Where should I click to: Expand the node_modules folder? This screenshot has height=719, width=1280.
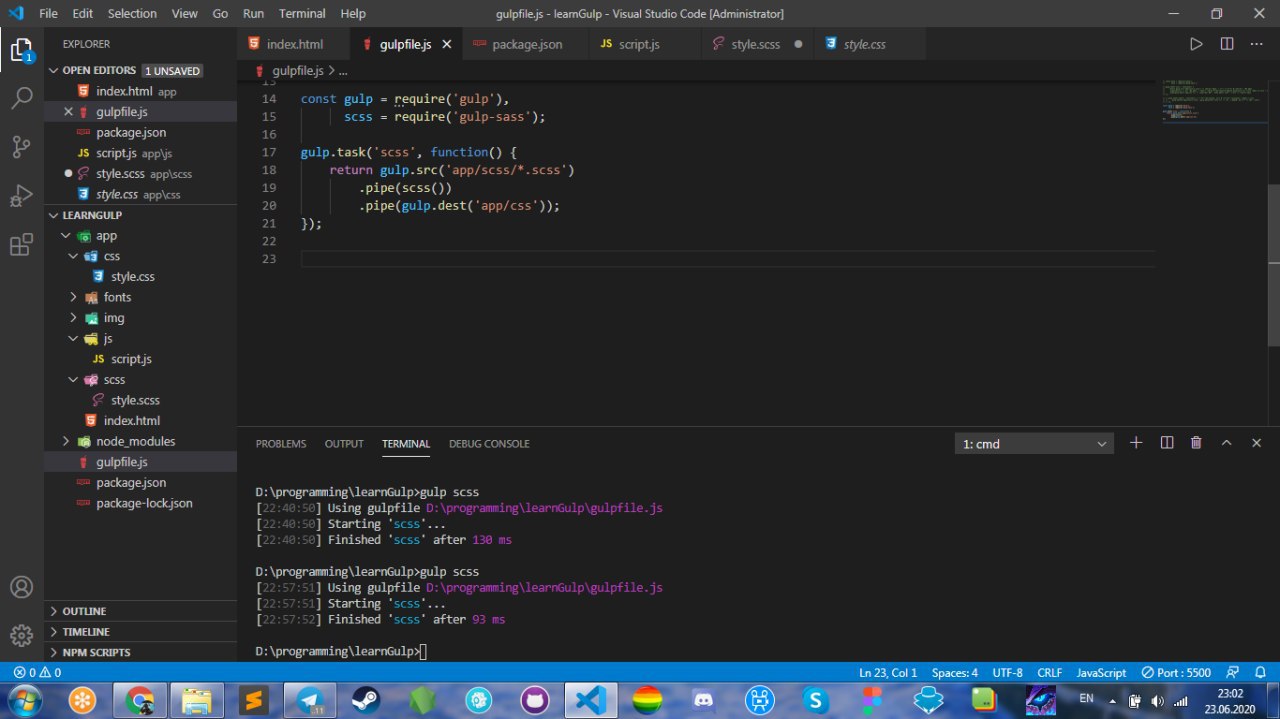pos(66,441)
